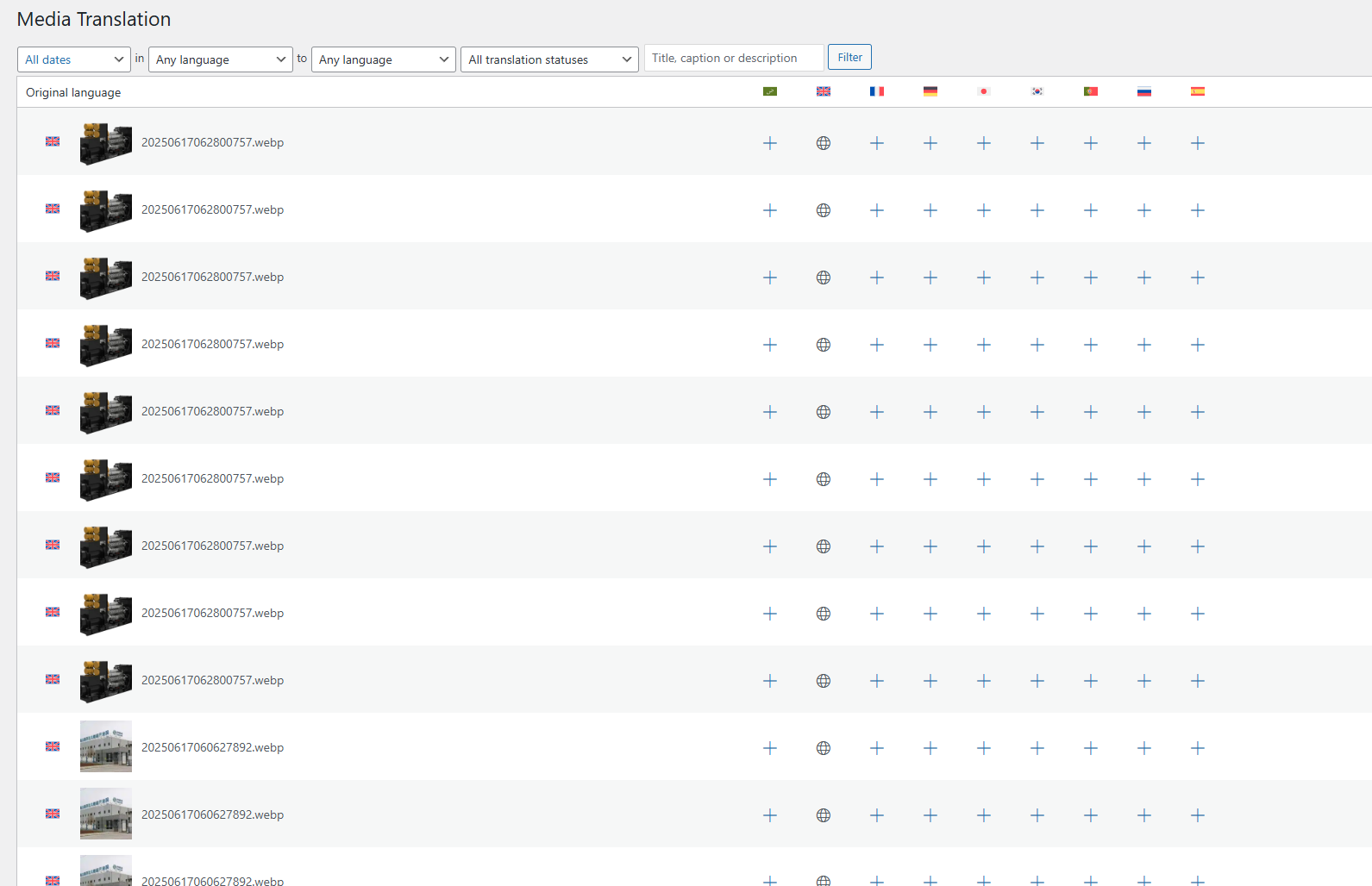Add Japanese translation for first 20250617060627892.webp row
Image resolution: width=1372 pixels, height=886 pixels.
point(984,748)
